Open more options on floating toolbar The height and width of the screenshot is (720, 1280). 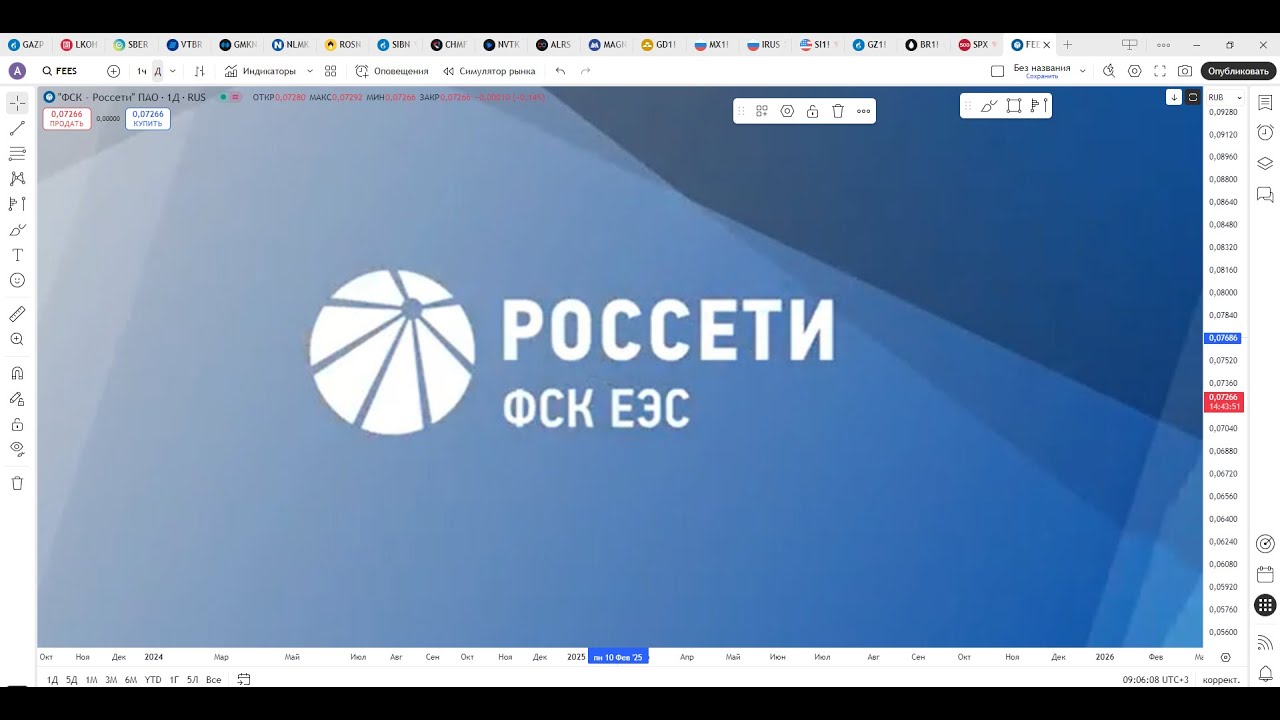pos(864,111)
